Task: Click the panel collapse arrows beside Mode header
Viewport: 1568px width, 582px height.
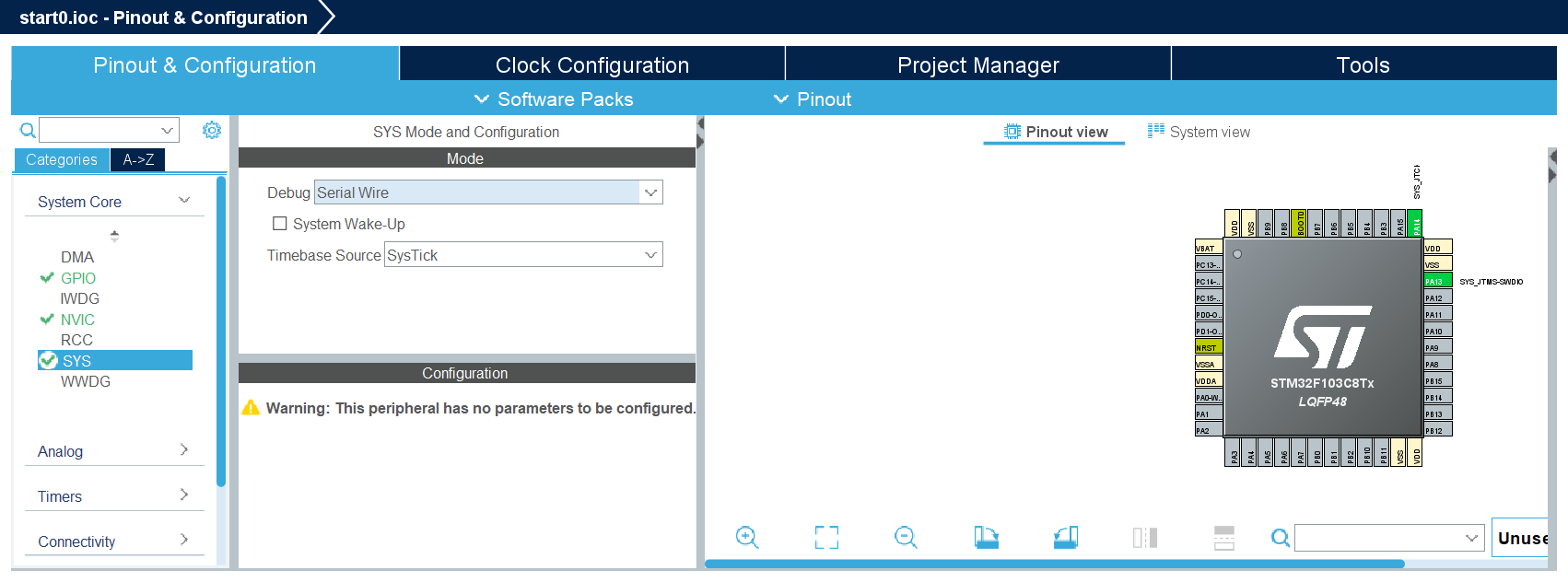Action: 700,133
